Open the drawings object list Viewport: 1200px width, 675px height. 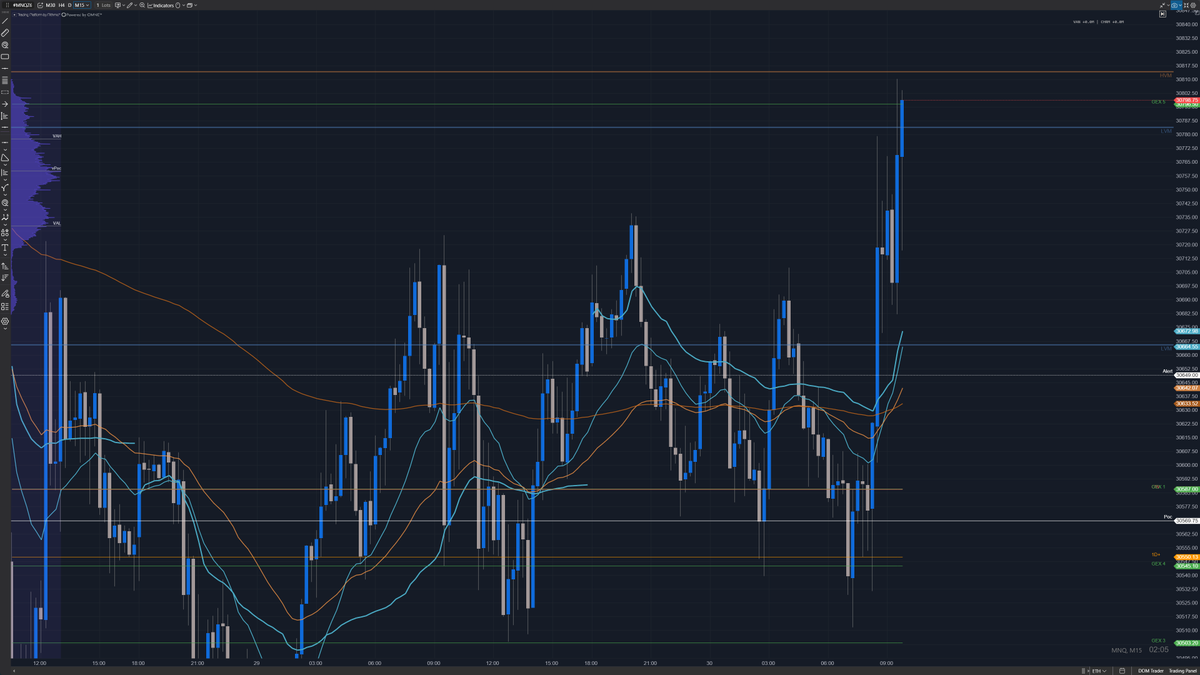click(x=5, y=307)
